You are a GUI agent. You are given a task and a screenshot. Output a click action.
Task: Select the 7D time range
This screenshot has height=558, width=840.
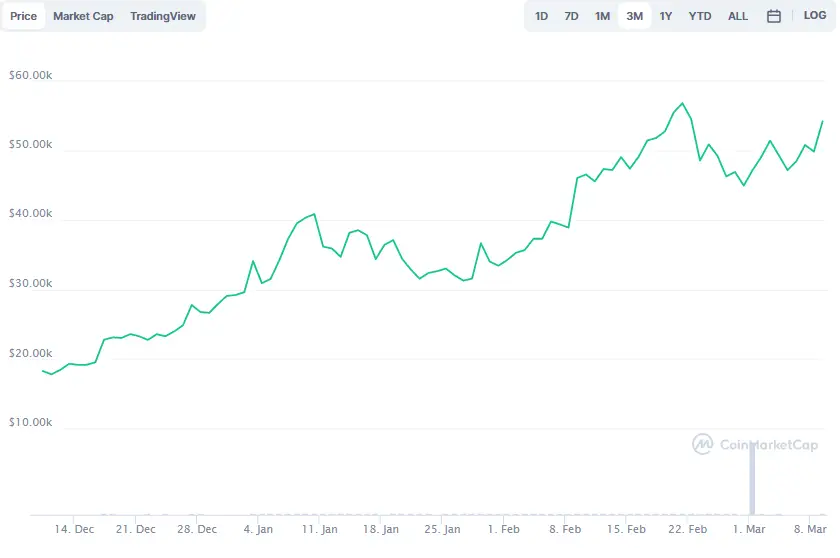(x=571, y=16)
